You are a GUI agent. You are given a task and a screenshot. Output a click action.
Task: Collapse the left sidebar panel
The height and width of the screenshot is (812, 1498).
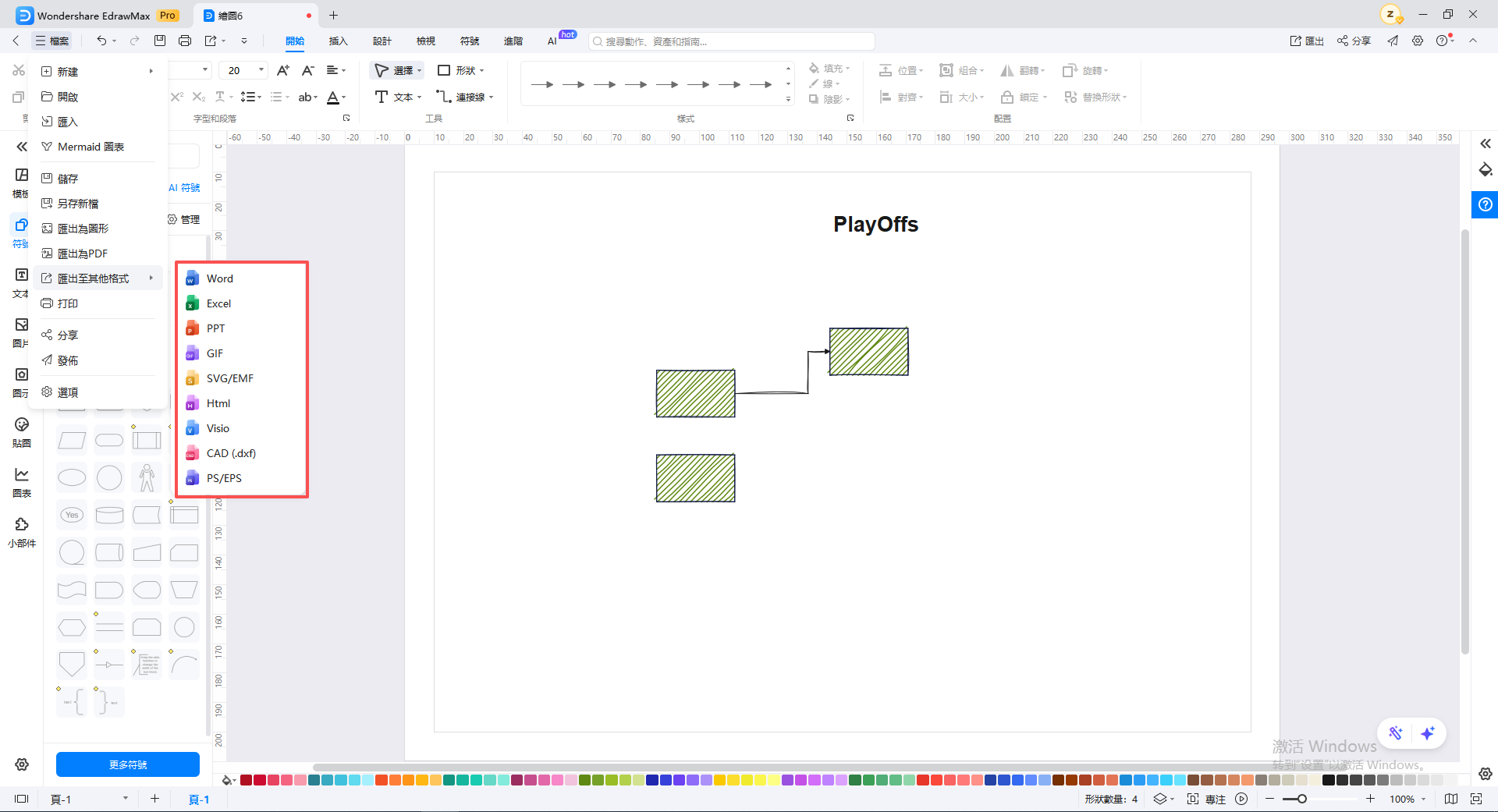click(x=22, y=147)
